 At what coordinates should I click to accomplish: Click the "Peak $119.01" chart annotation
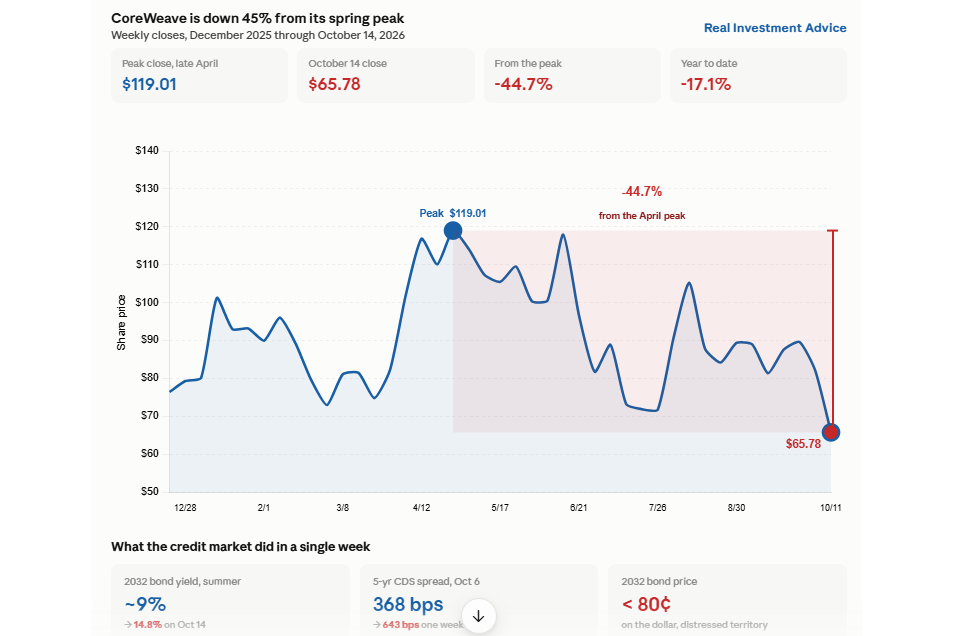453,213
